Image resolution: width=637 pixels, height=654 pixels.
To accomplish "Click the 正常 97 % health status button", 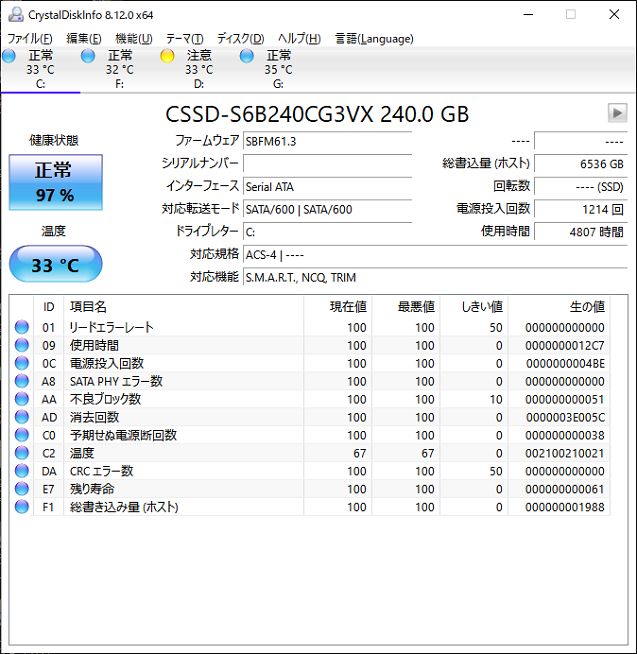I will [55, 182].
